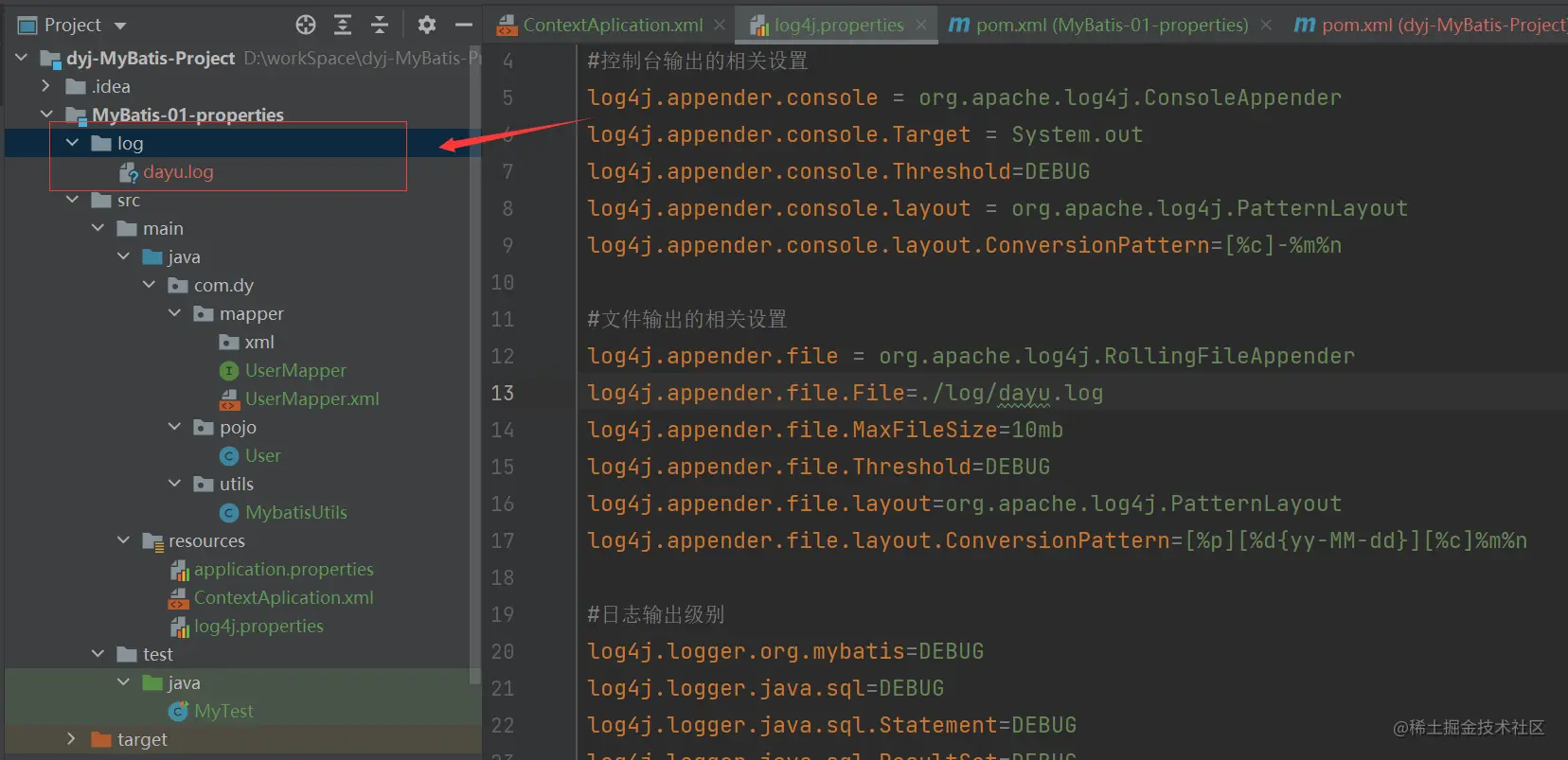Screen dimensions: 1568x760
Task: Collapse the log folder
Action: tap(73, 143)
